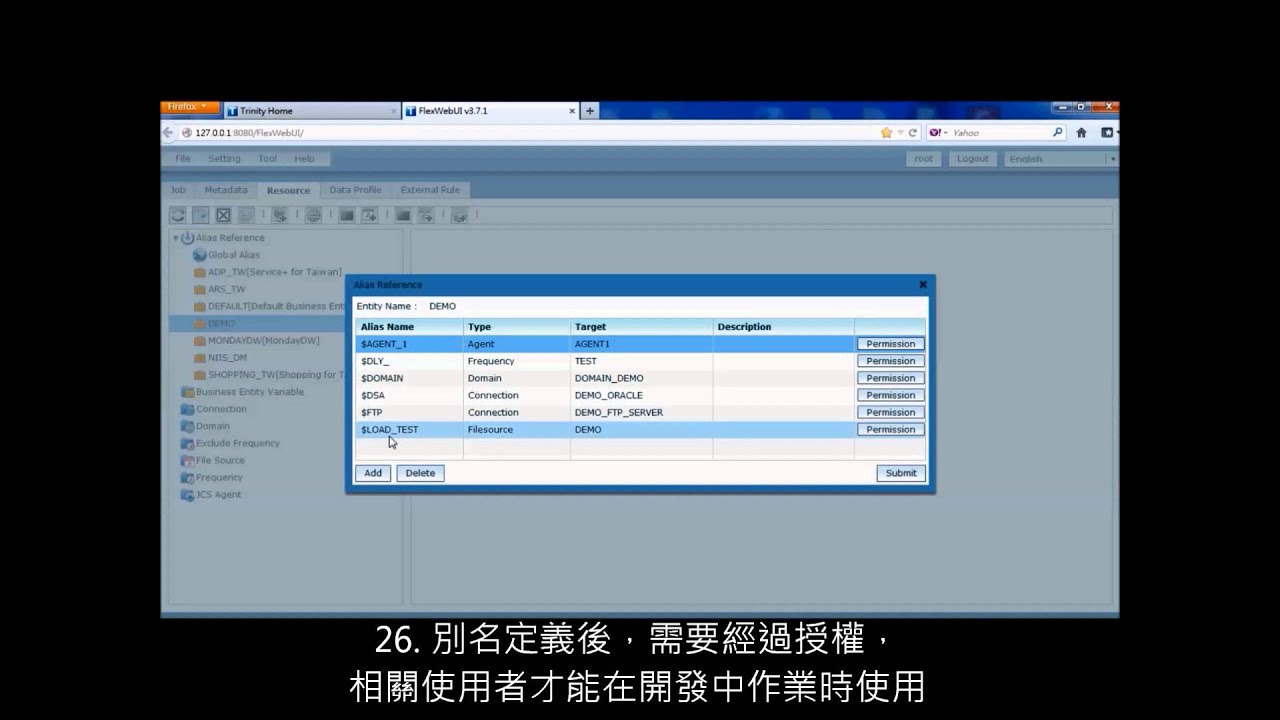Close the Alias Reference dialog
The image size is (1280, 720).
(923, 285)
